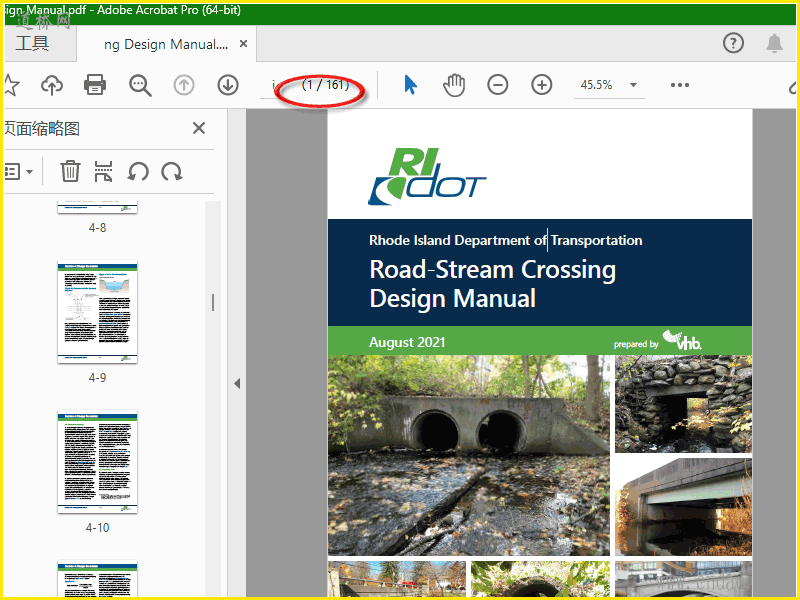Collapse the left navigation pane arrow
The height and width of the screenshot is (600, 800).
[237, 383]
